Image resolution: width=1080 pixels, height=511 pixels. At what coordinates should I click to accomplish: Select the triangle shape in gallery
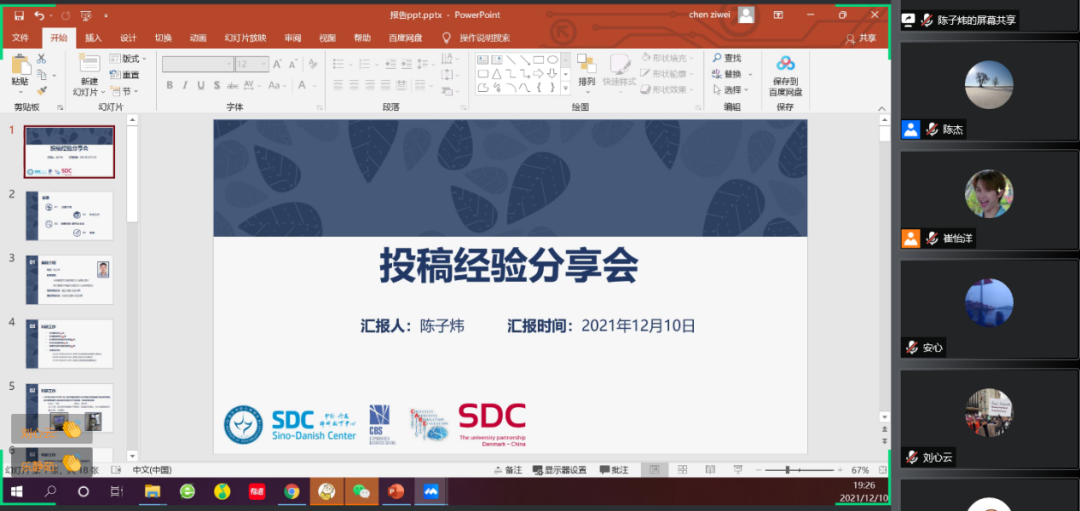coord(497,73)
